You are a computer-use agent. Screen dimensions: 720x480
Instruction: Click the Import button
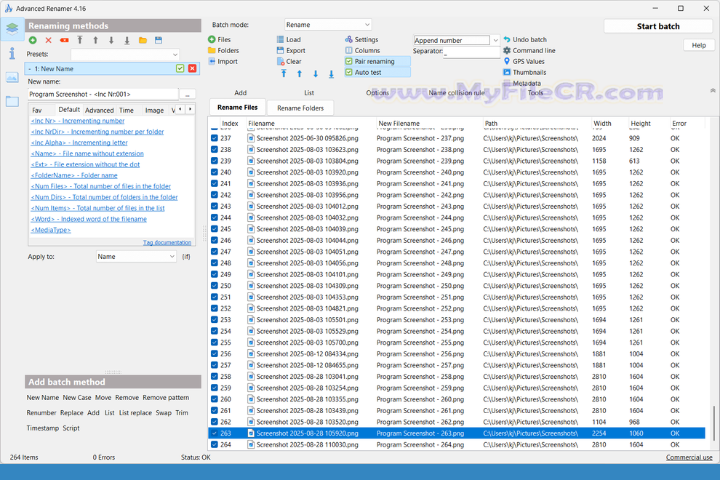223,62
